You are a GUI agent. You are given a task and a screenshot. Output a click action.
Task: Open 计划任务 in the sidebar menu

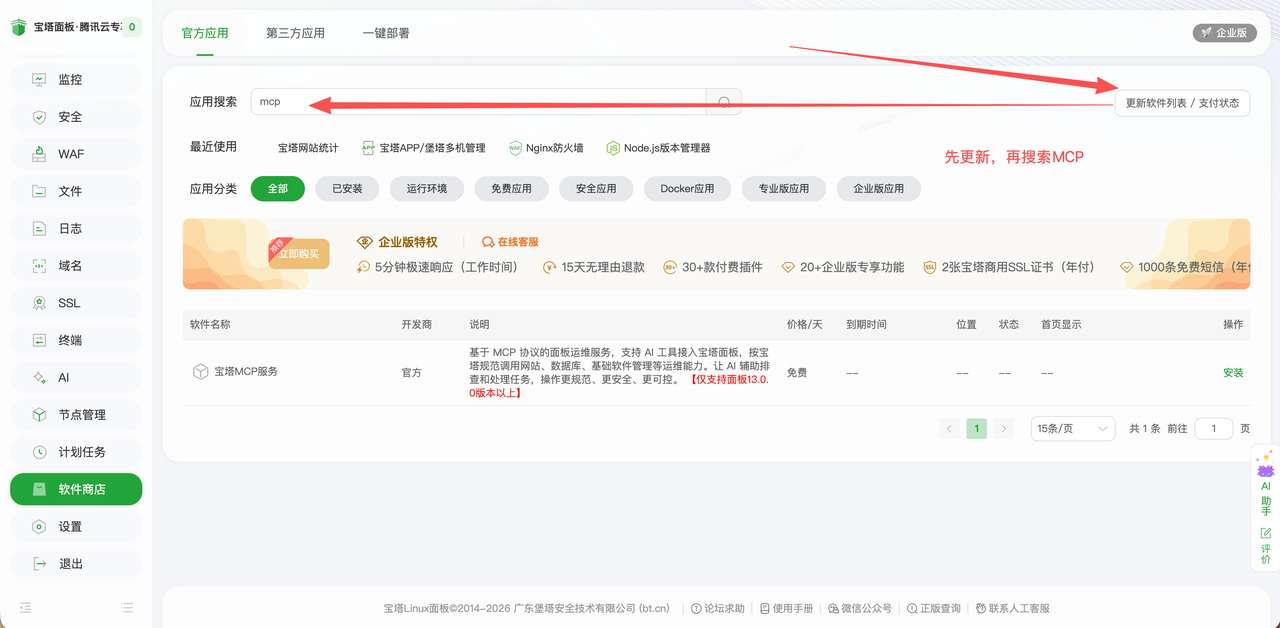76,452
